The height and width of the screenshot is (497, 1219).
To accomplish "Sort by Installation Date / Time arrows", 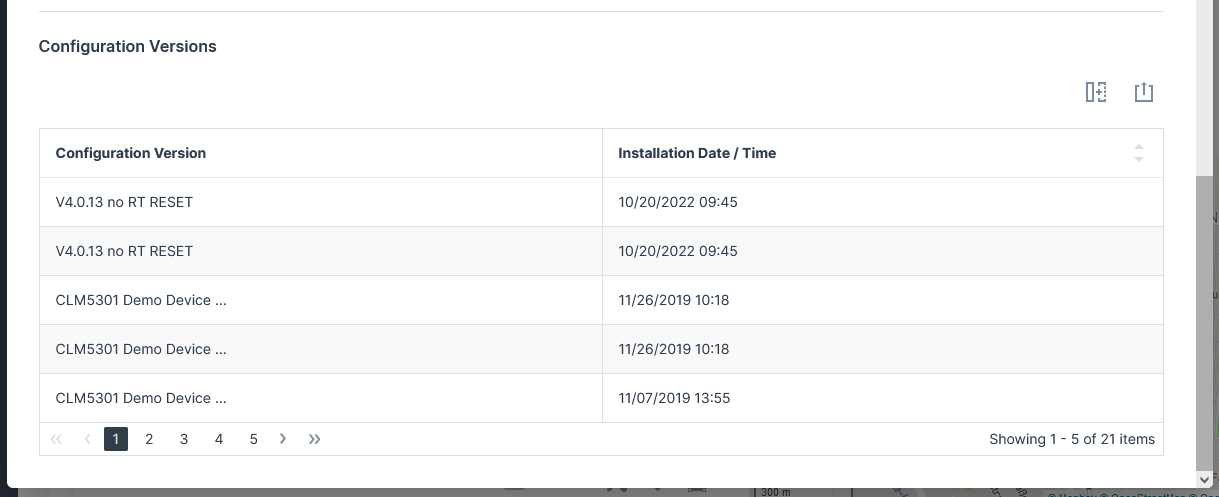I will click(x=1138, y=153).
